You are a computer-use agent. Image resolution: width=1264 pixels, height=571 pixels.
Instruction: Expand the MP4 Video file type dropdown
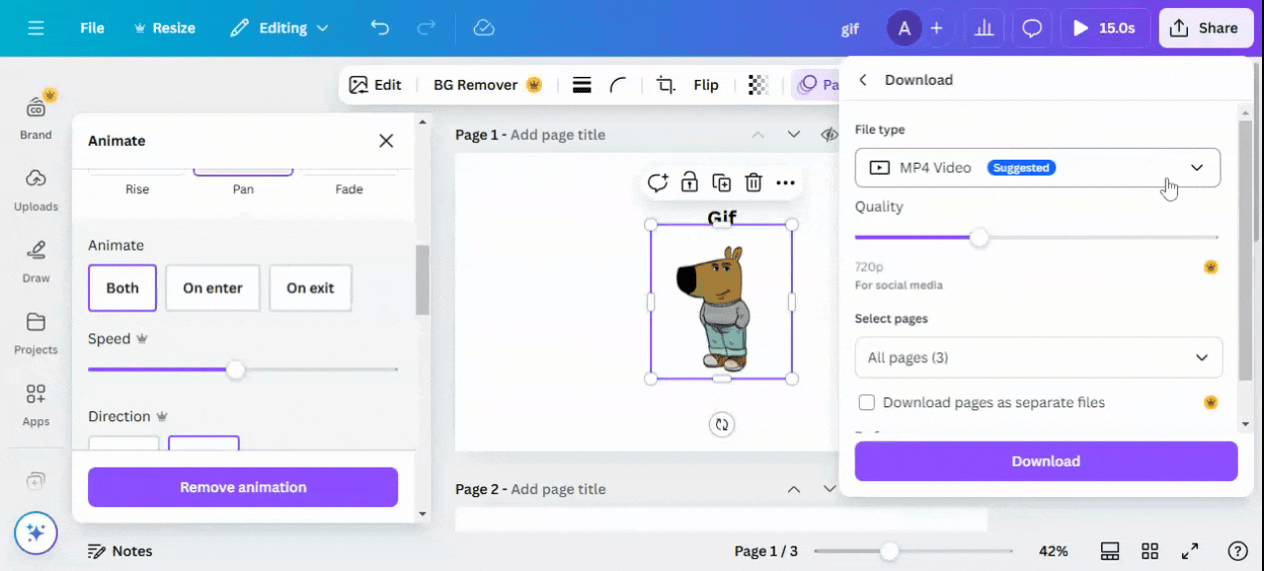[x=1037, y=168]
